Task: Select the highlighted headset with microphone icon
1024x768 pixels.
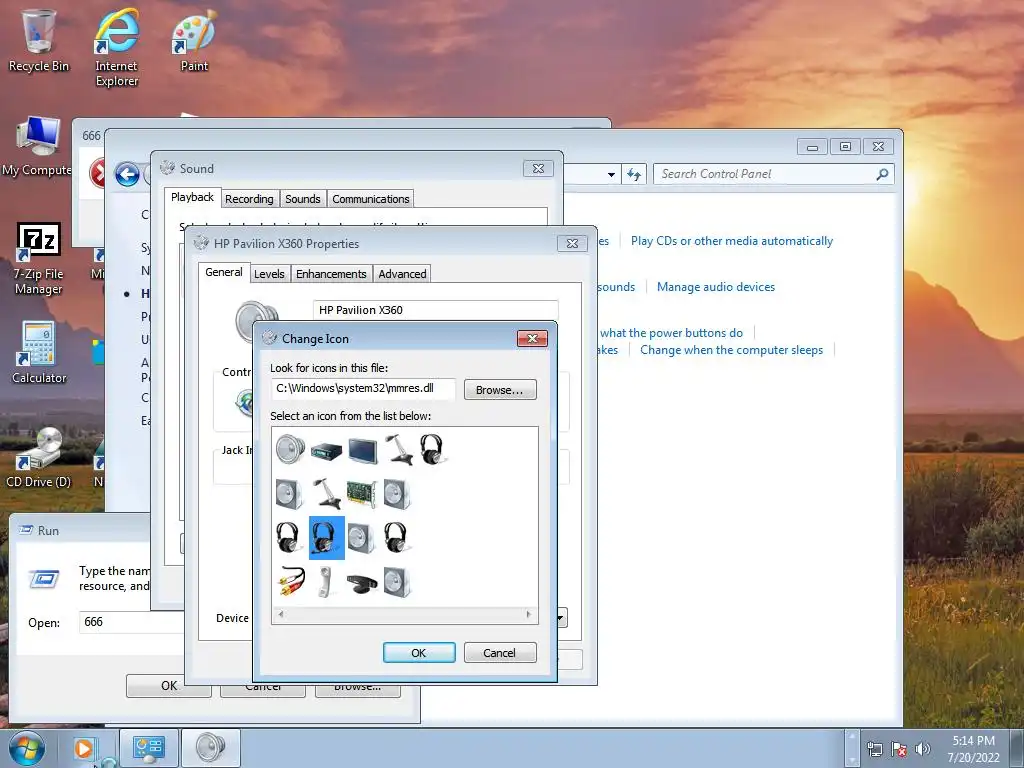Action: coord(327,538)
